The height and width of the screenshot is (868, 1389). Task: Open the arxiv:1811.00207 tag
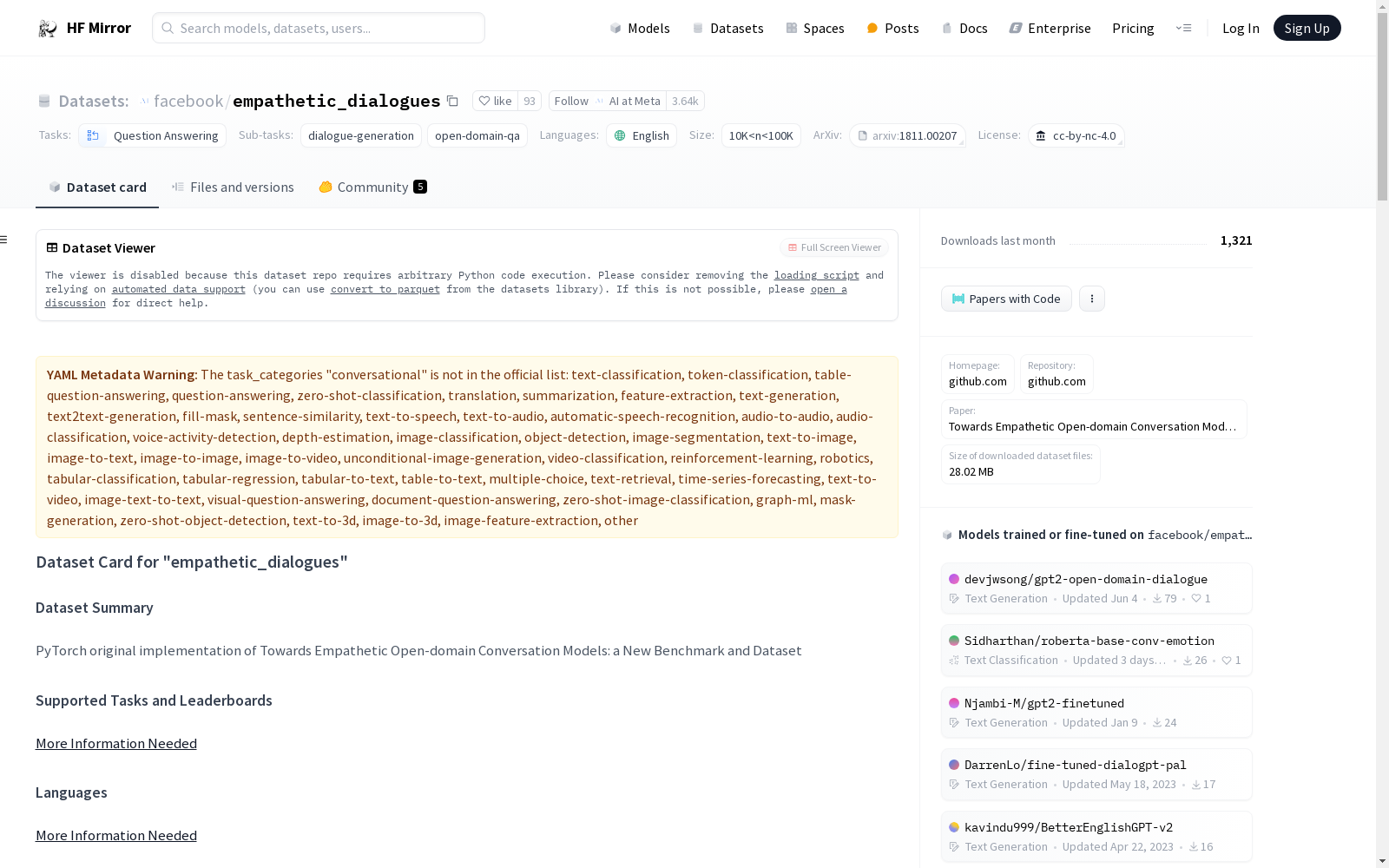click(x=907, y=135)
